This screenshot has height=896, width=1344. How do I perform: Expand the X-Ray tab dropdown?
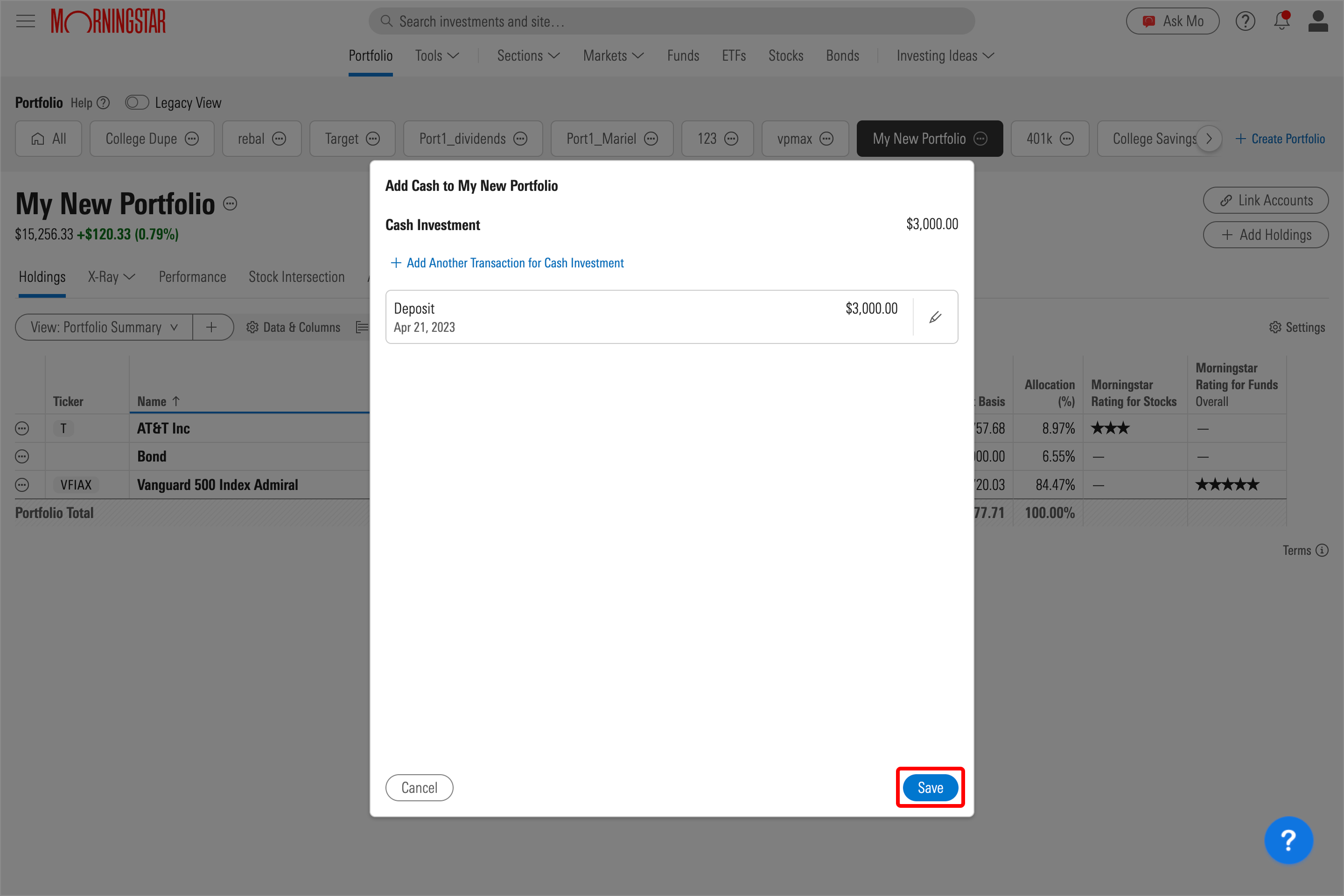[x=111, y=277]
